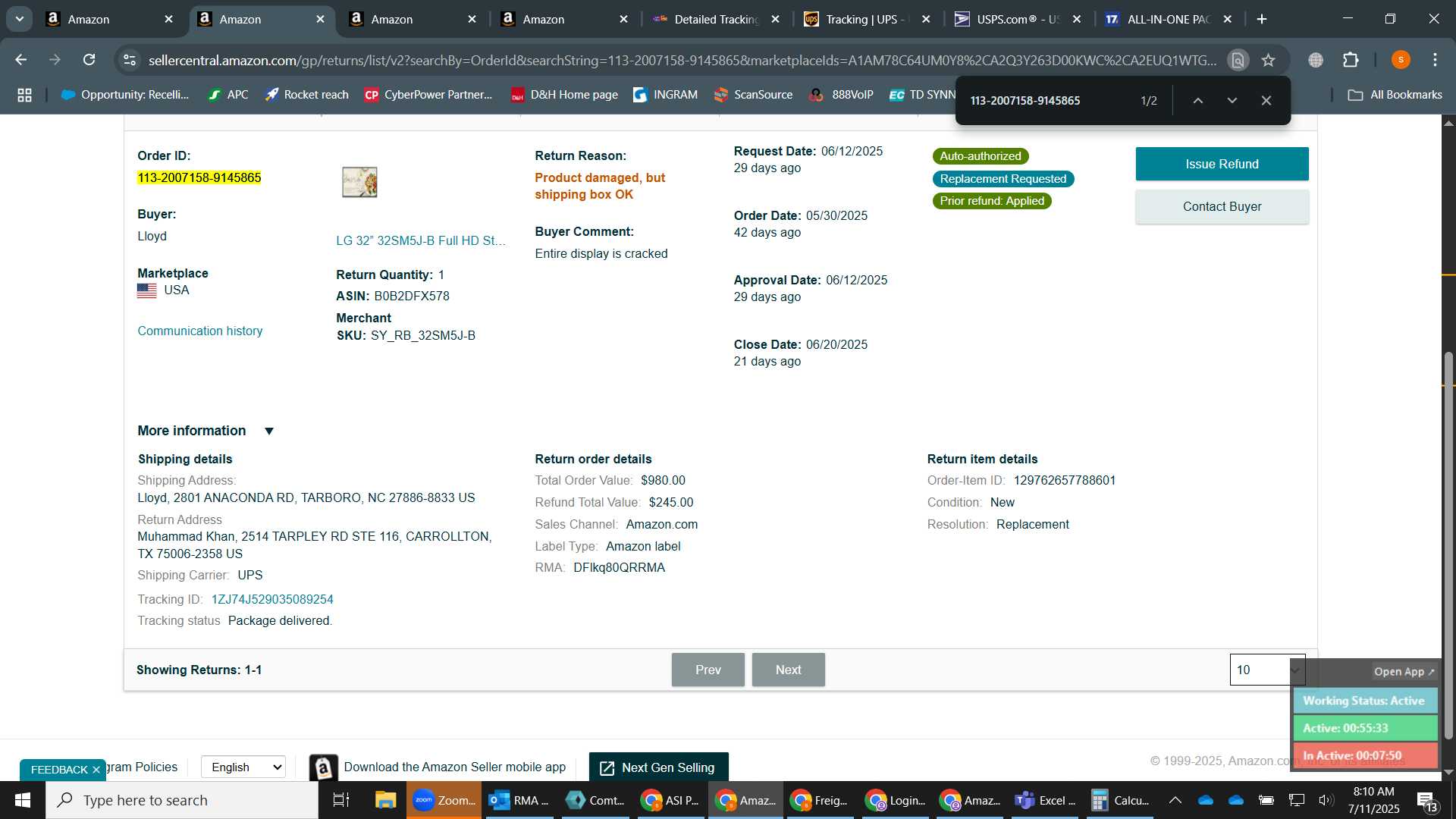Open the All Bookmarks folder

click(1395, 95)
